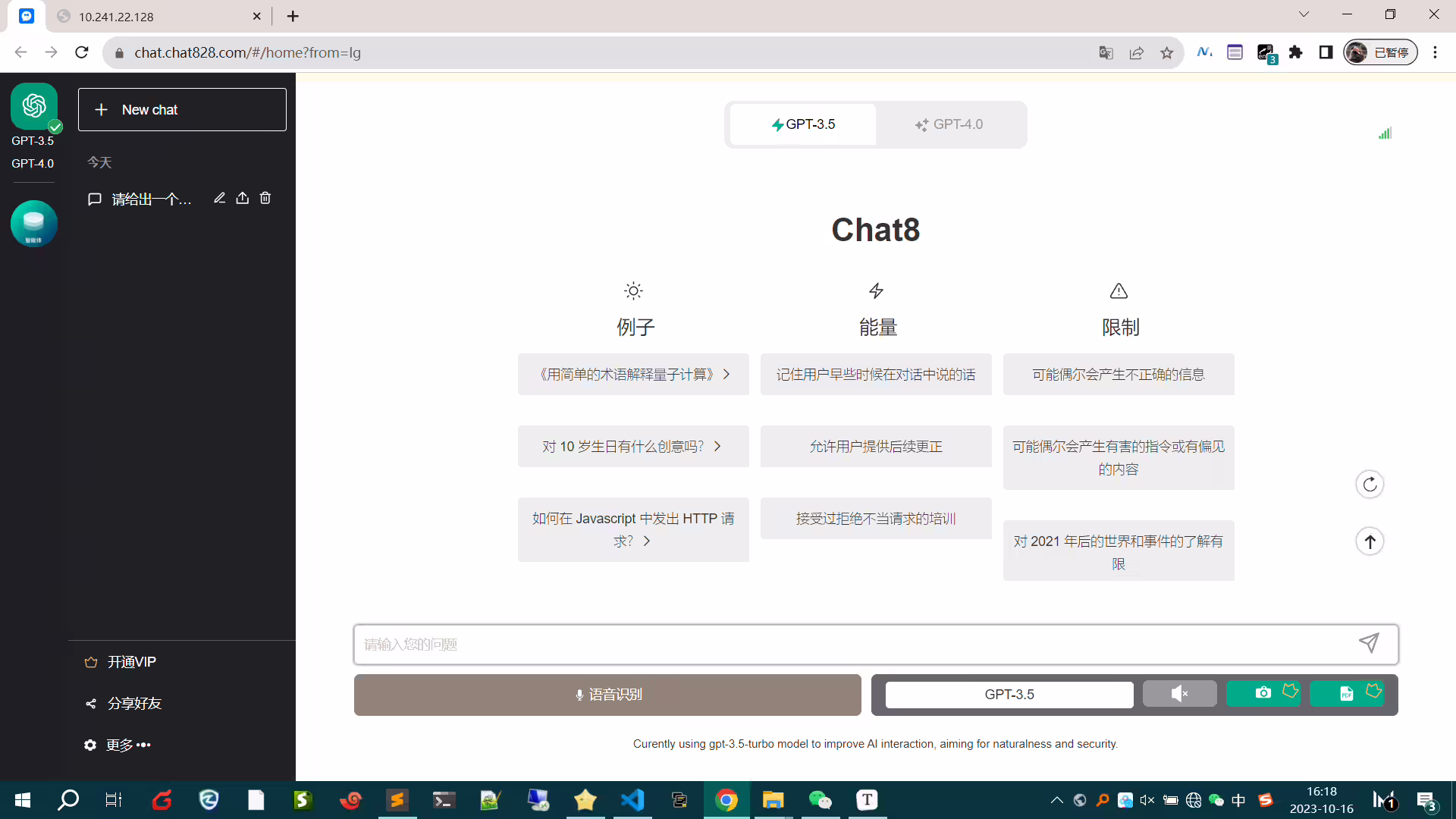Open the Chrome extensions puzzle icon
Viewport: 1456px width, 819px height.
[x=1295, y=52]
